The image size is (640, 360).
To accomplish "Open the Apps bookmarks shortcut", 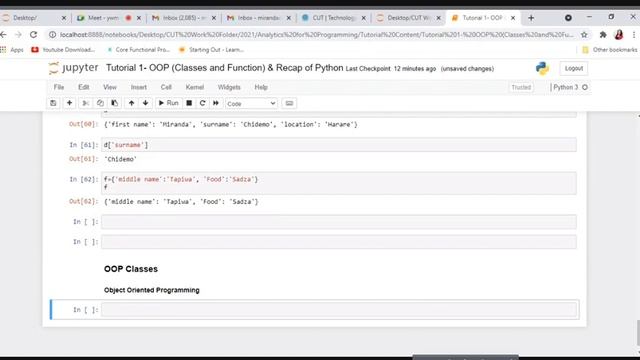I will [x=12, y=50].
